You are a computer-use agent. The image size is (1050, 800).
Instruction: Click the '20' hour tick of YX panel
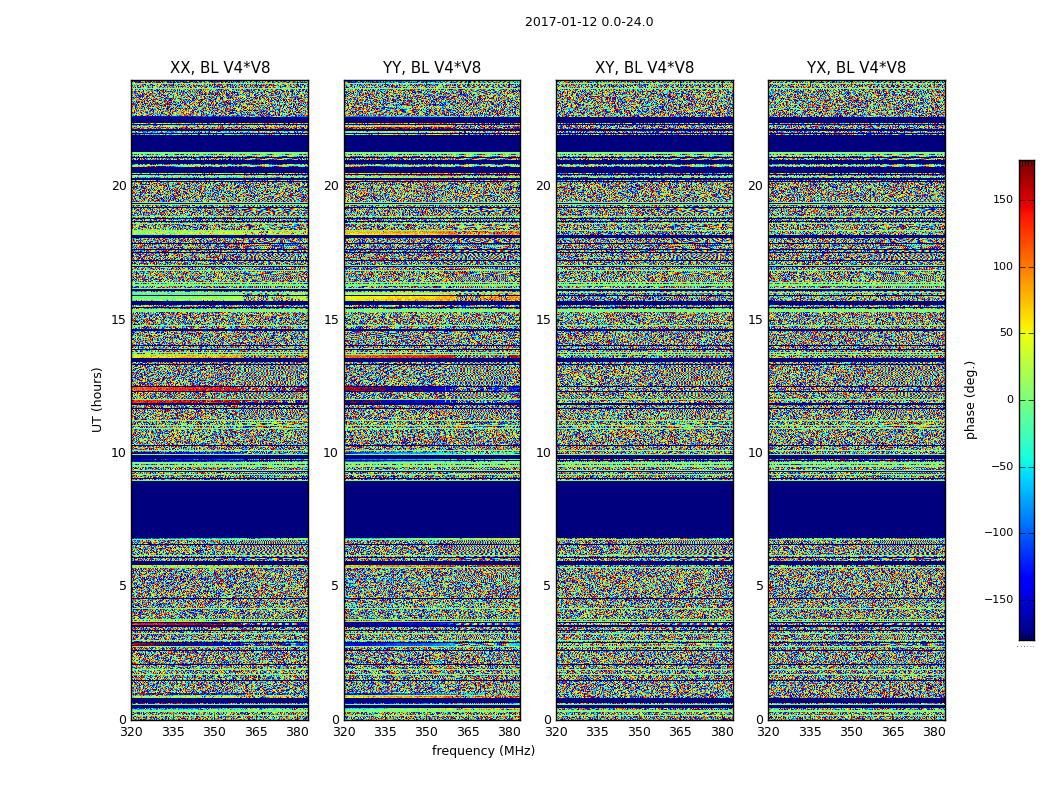[756, 186]
